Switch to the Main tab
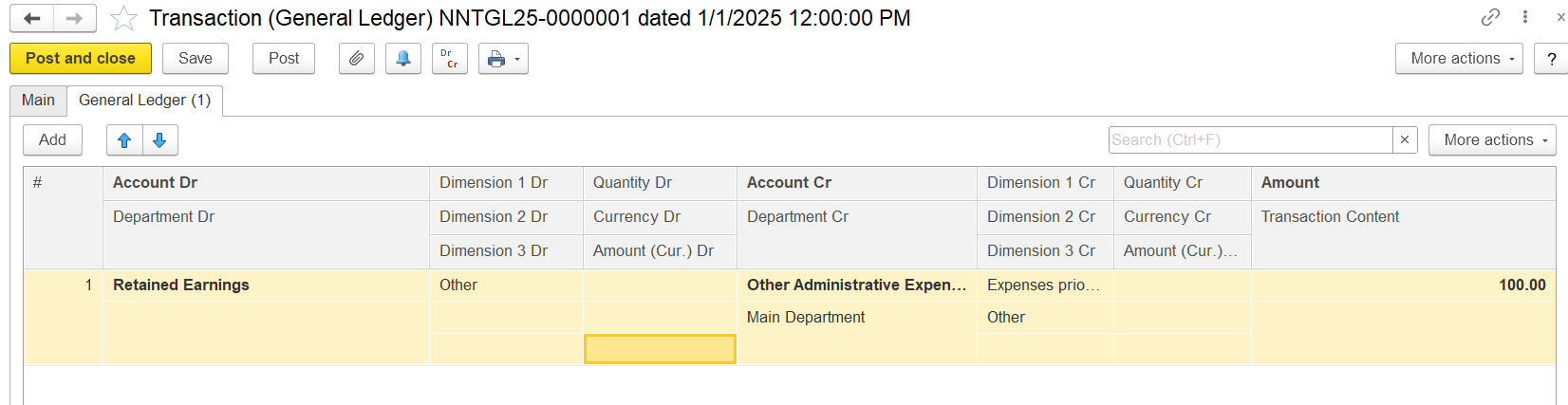This screenshot has width=1568, height=405. tap(38, 101)
